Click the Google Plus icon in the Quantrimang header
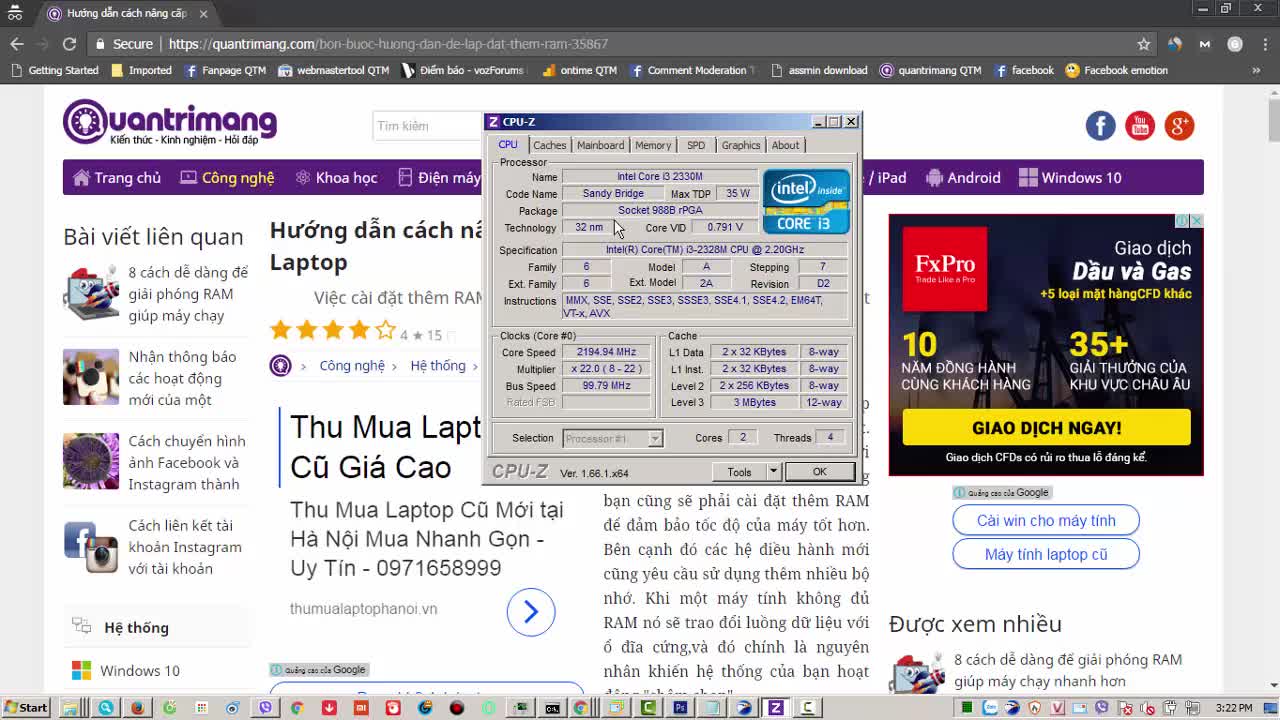The height and width of the screenshot is (720, 1280). coord(1179,125)
